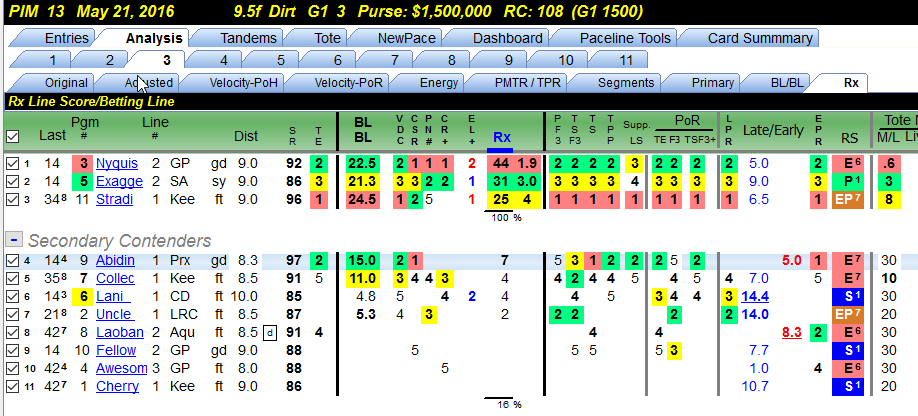Open the Awesom horse link

pos(122,369)
